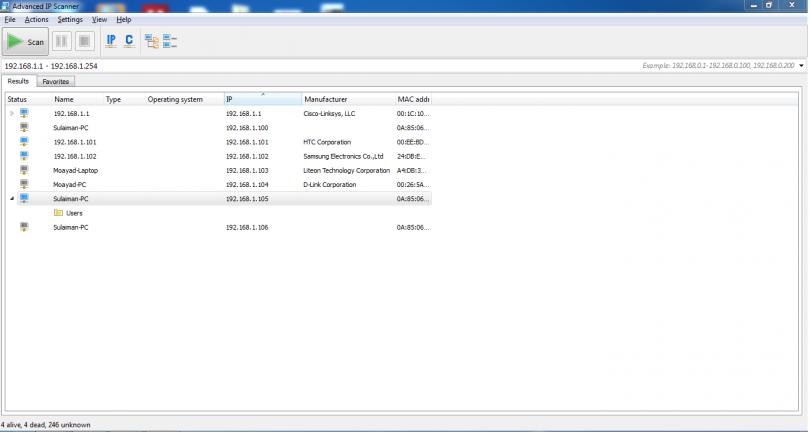Pause the scan
Viewport: 810px width, 432px height.
(x=61, y=41)
